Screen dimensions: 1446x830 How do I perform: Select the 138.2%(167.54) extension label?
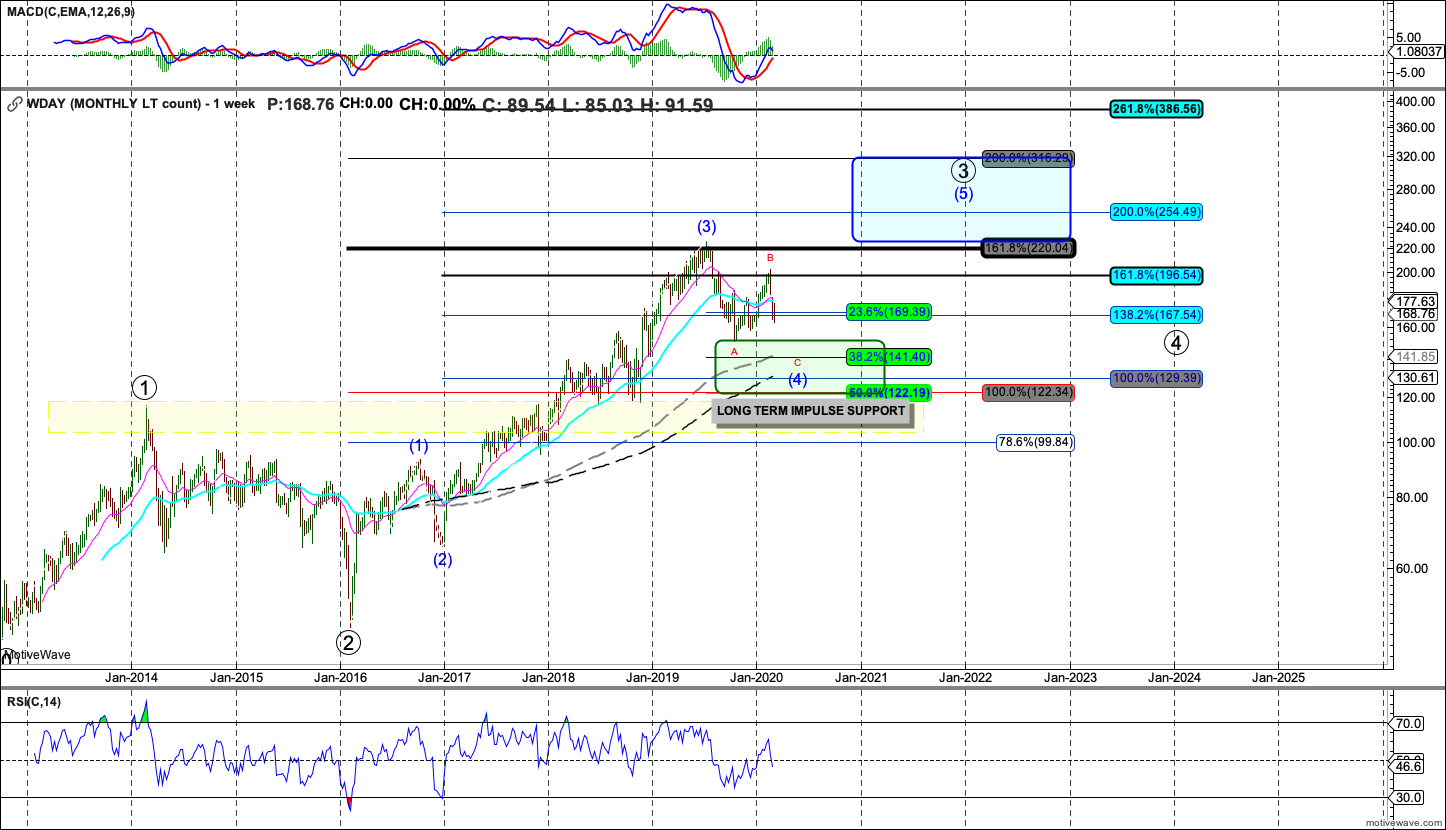point(1156,315)
